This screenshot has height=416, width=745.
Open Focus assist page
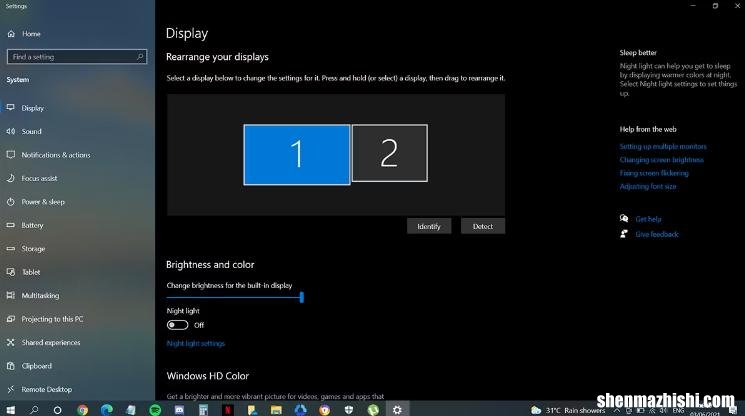click(x=39, y=178)
